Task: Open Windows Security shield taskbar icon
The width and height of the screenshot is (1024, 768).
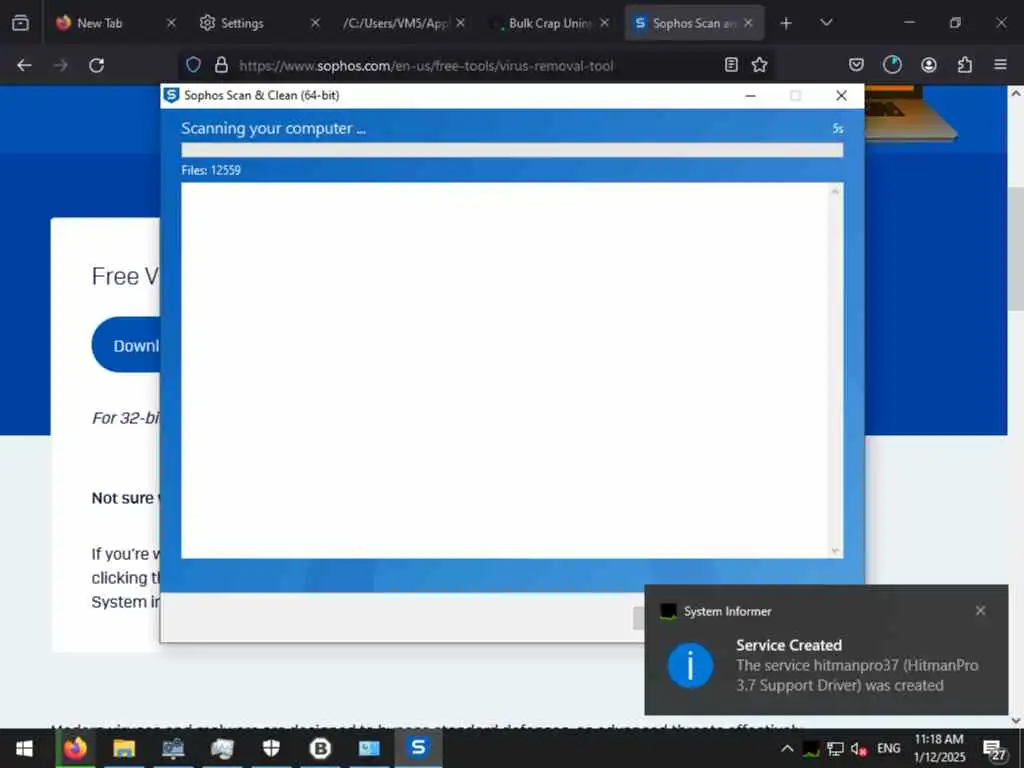Action: (x=271, y=748)
